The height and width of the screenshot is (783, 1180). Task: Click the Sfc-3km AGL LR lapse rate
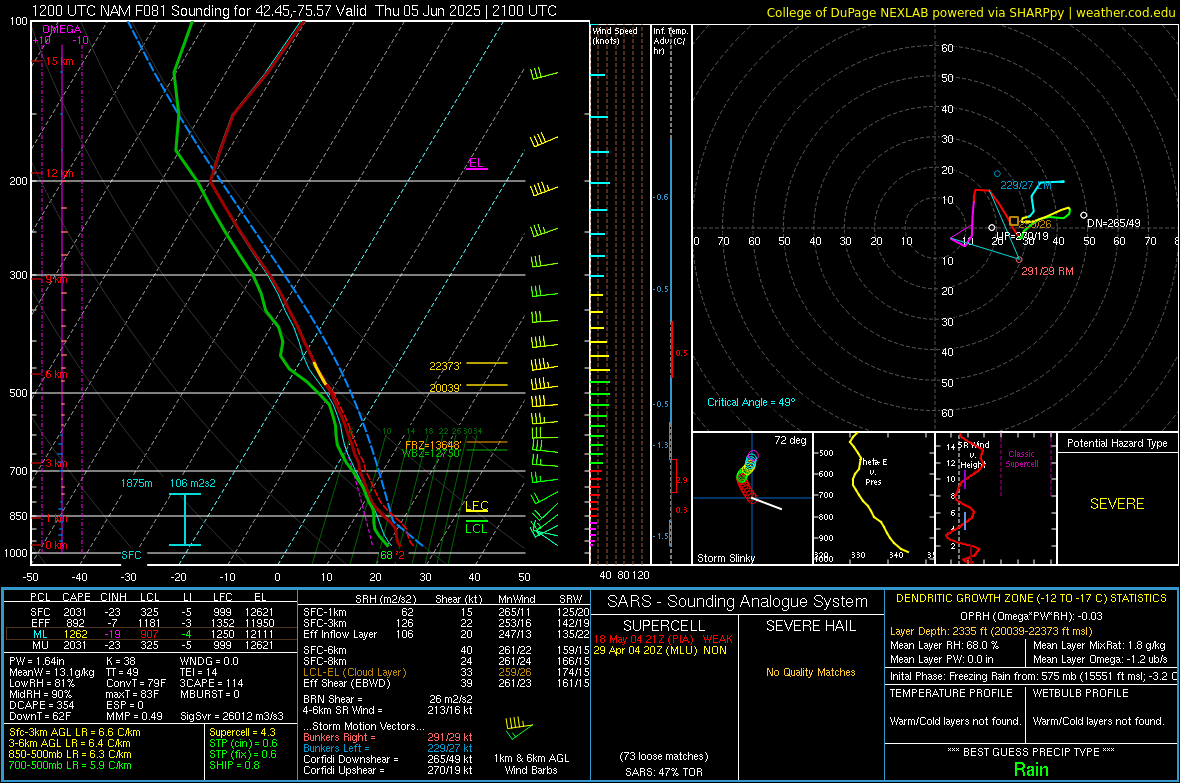coord(75,733)
